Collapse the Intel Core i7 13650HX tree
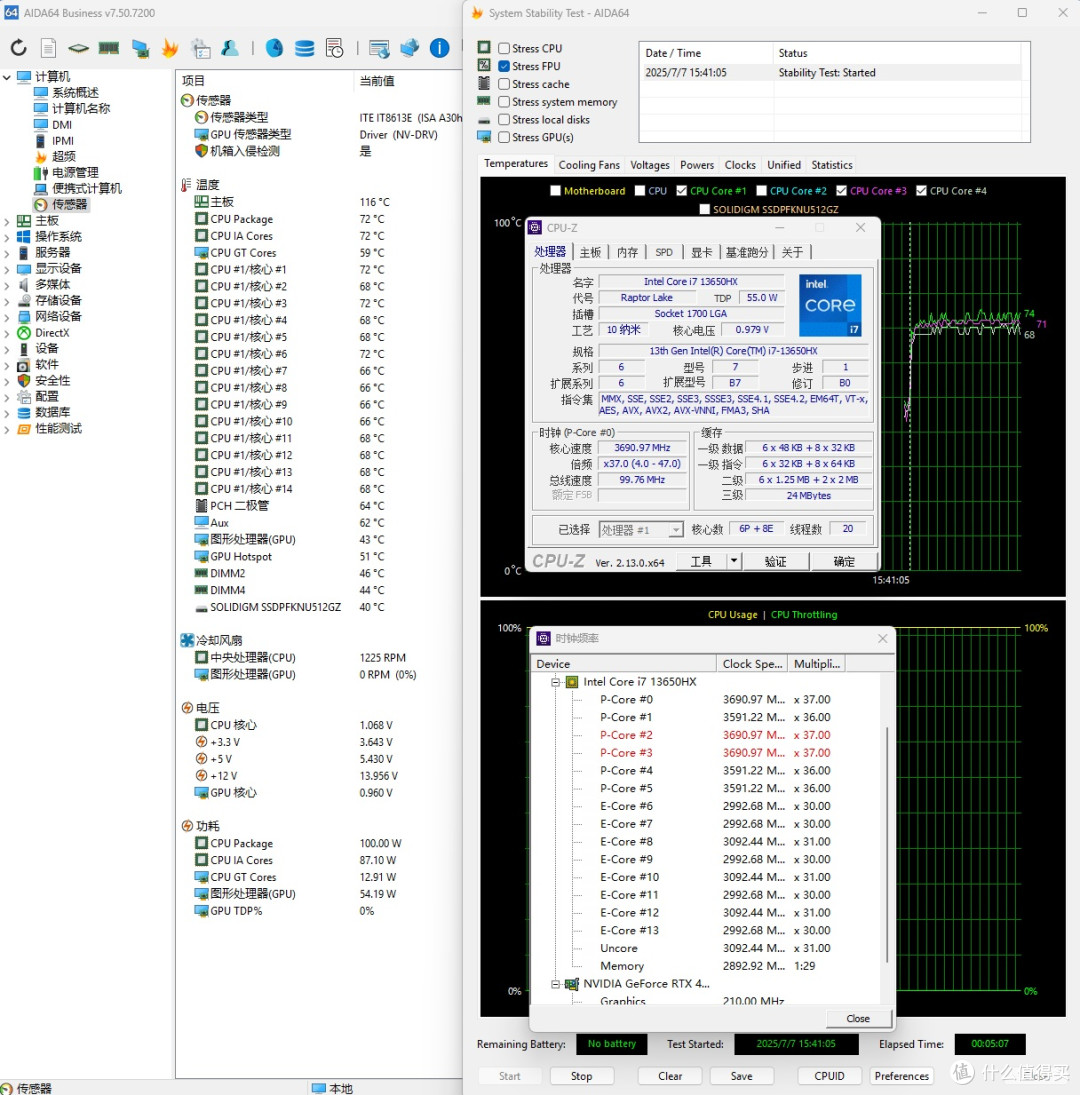The image size is (1080, 1095). pyautogui.click(x=556, y=682)
